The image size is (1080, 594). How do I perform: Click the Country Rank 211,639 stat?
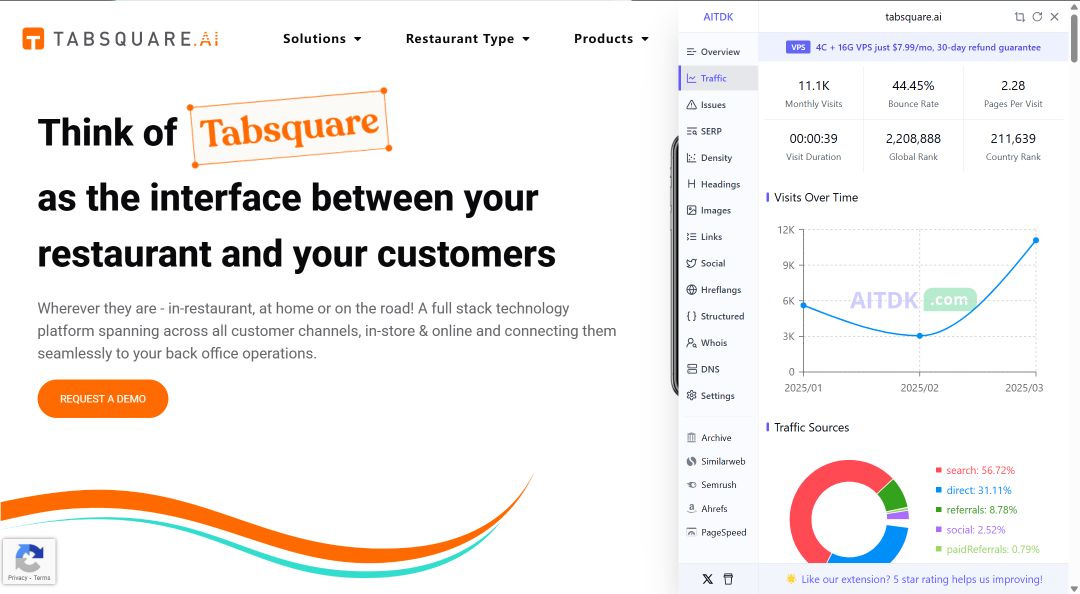tap(1013, 147)
